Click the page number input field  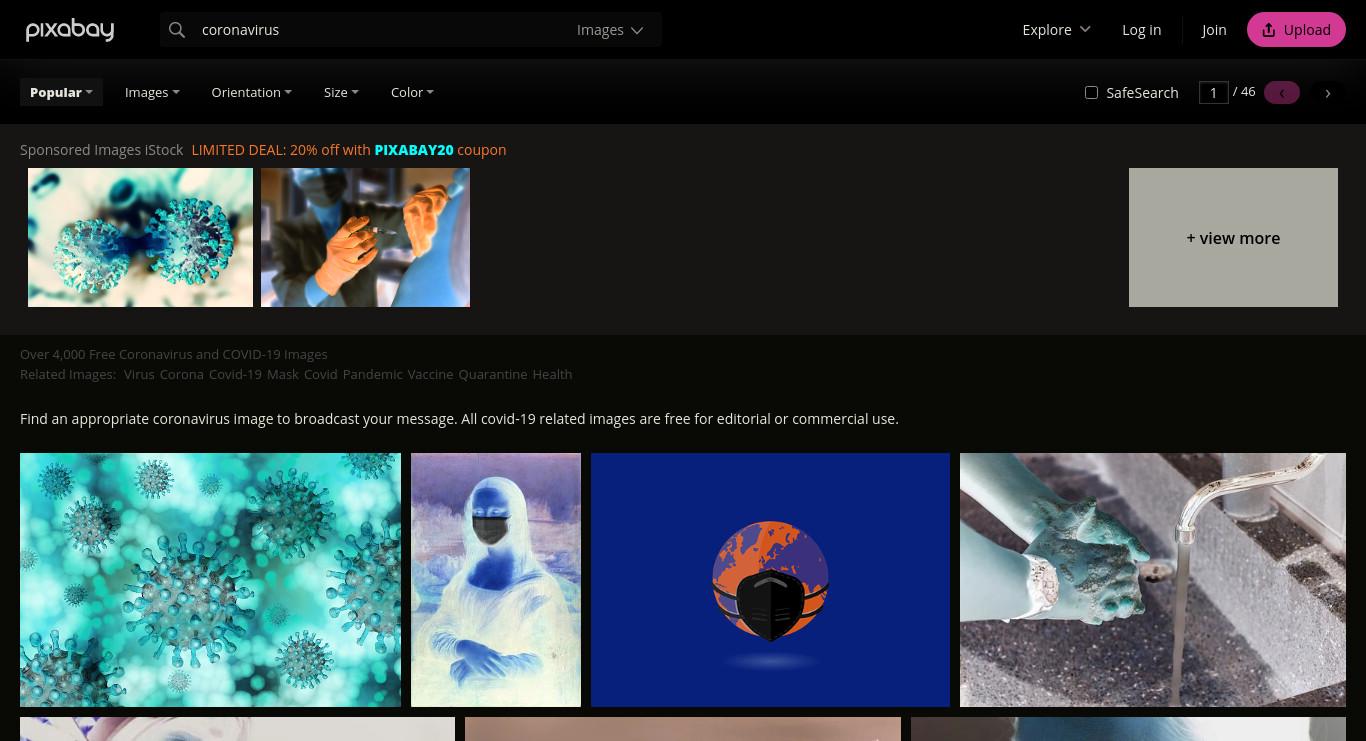[x=1213, y=93]
